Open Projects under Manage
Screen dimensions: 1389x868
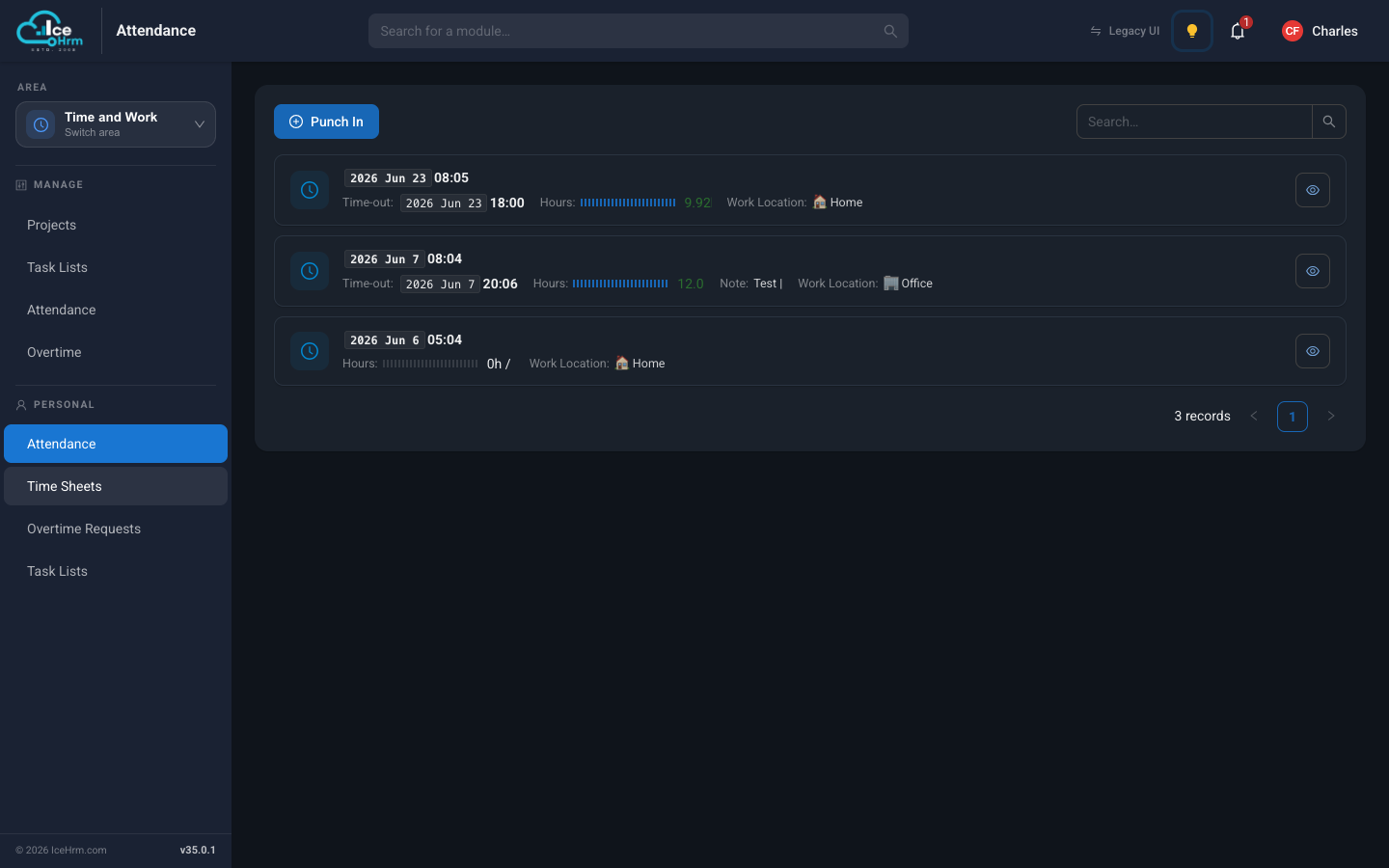(116, 225)
